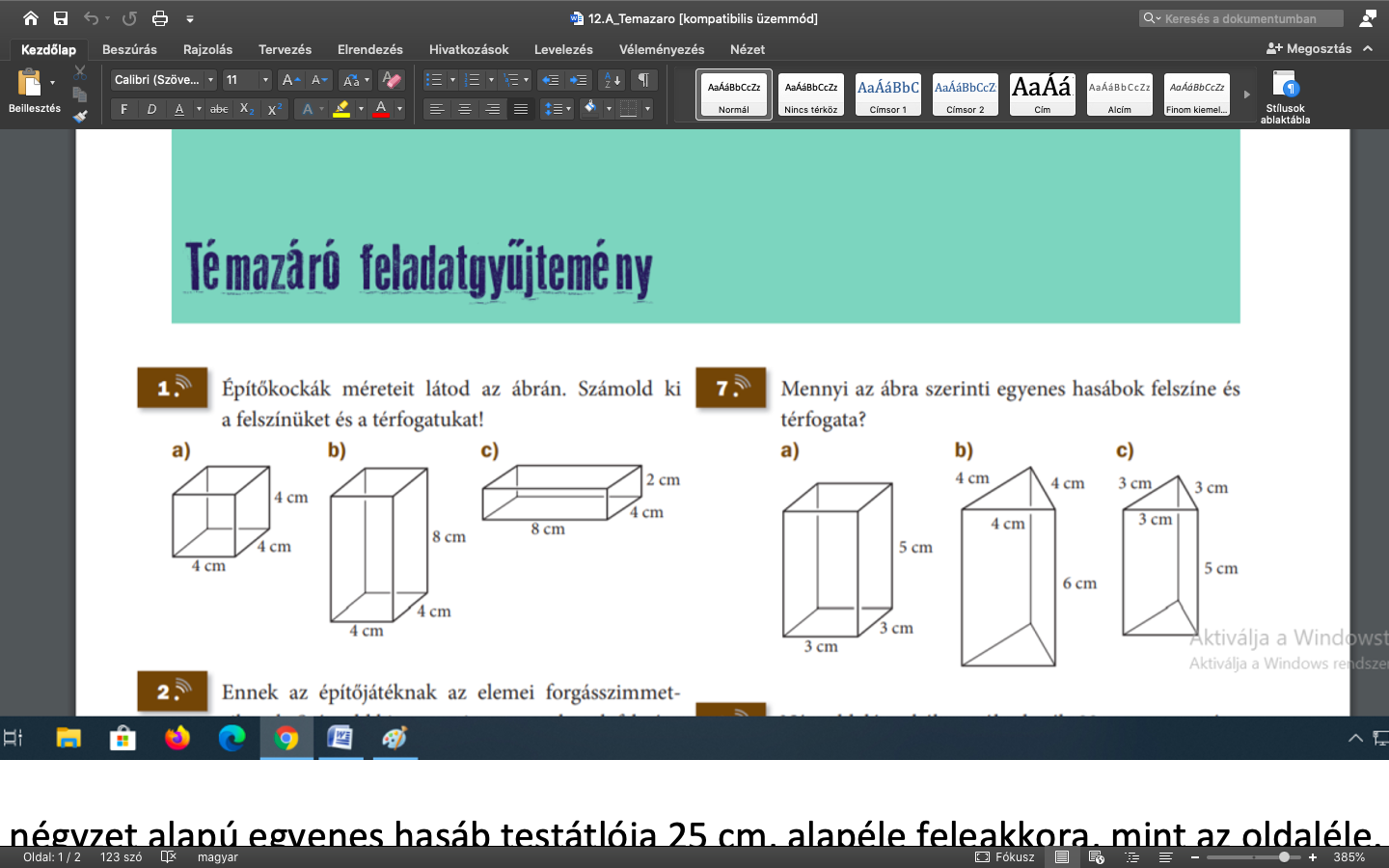The height and width of the screenshot is (868, 1389).
Task: Toggle bold formatting with F button
Action: [x=123, y=109]
